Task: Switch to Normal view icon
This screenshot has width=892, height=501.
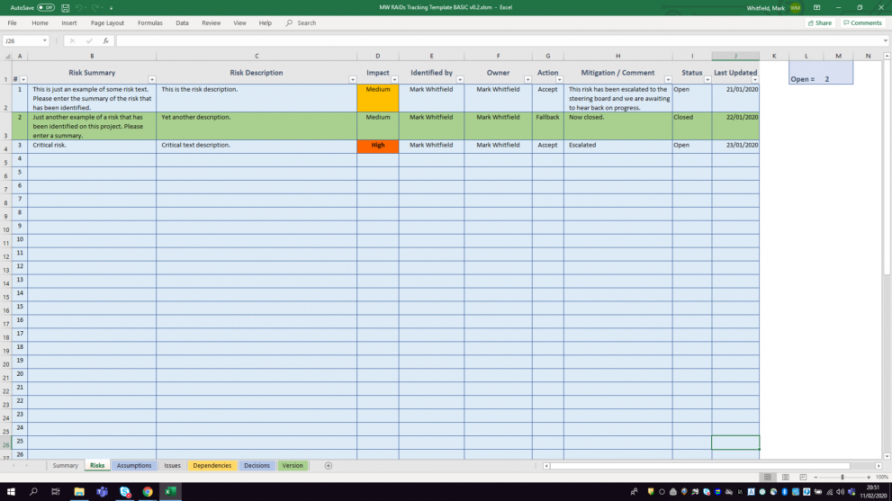Action: (x=767, y=477)
